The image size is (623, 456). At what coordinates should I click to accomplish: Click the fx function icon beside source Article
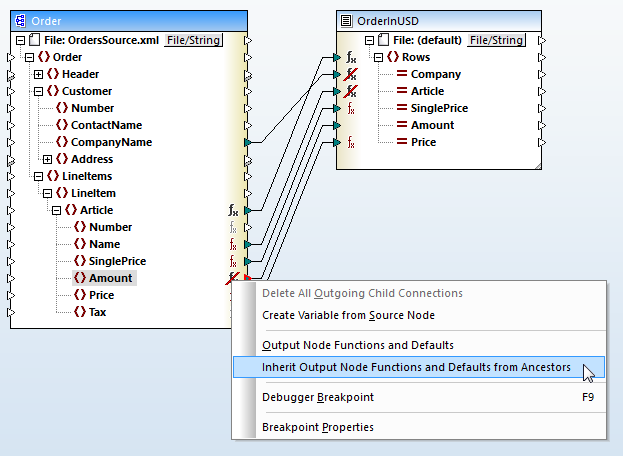pyautogui.click(x=233, y=210)
